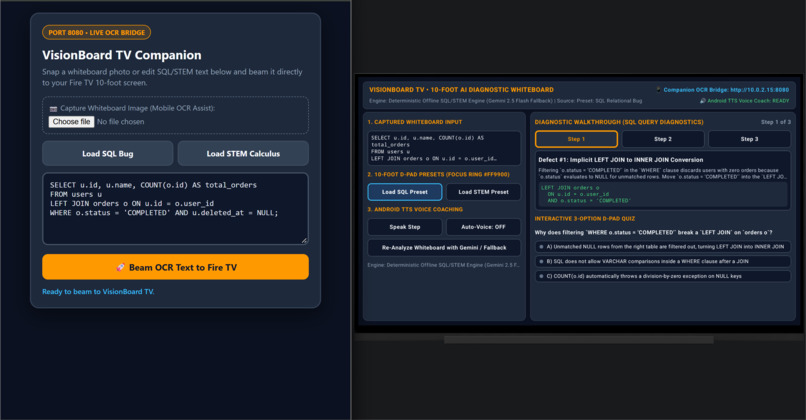Beam OCR Text to Fire TV
The width and height of the screenshot is (806, 420).
[x=175, y=267]
